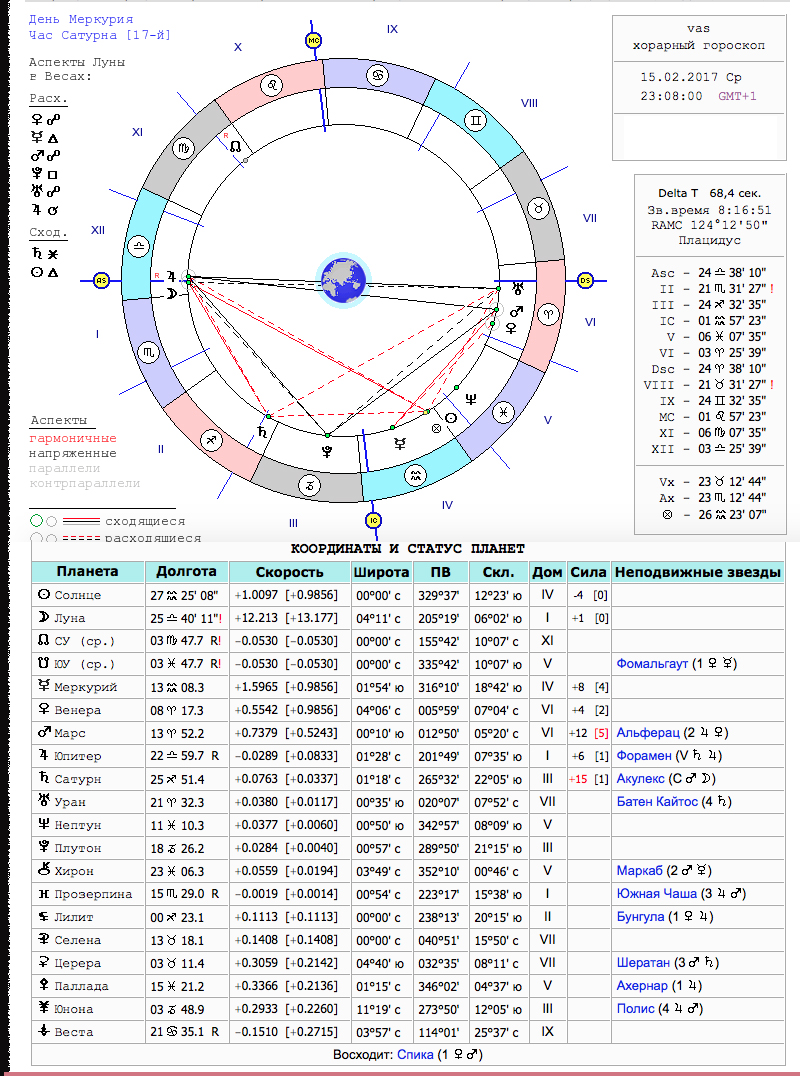Click the параллели legend label
800x1076 pixels.
[64, 469]
